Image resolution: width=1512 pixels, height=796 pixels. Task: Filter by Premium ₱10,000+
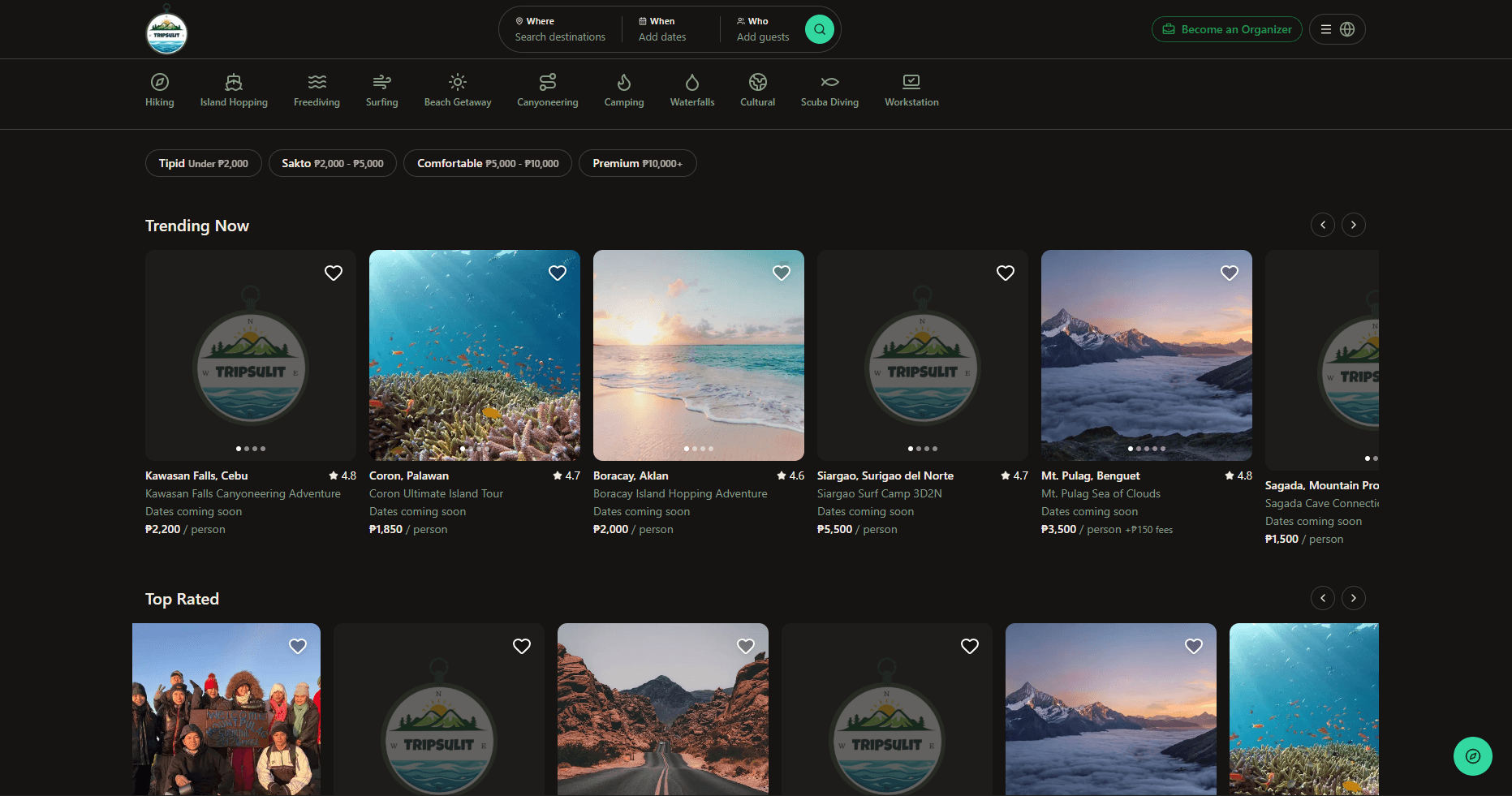pos(638,163)
